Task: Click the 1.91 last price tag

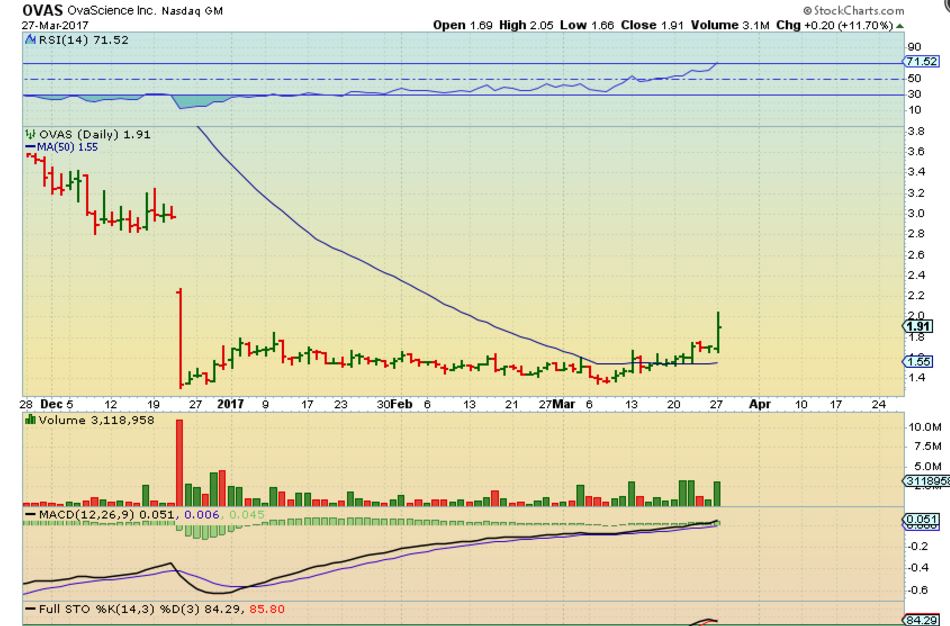Action: pyautogui.click(x=920, y=327)
